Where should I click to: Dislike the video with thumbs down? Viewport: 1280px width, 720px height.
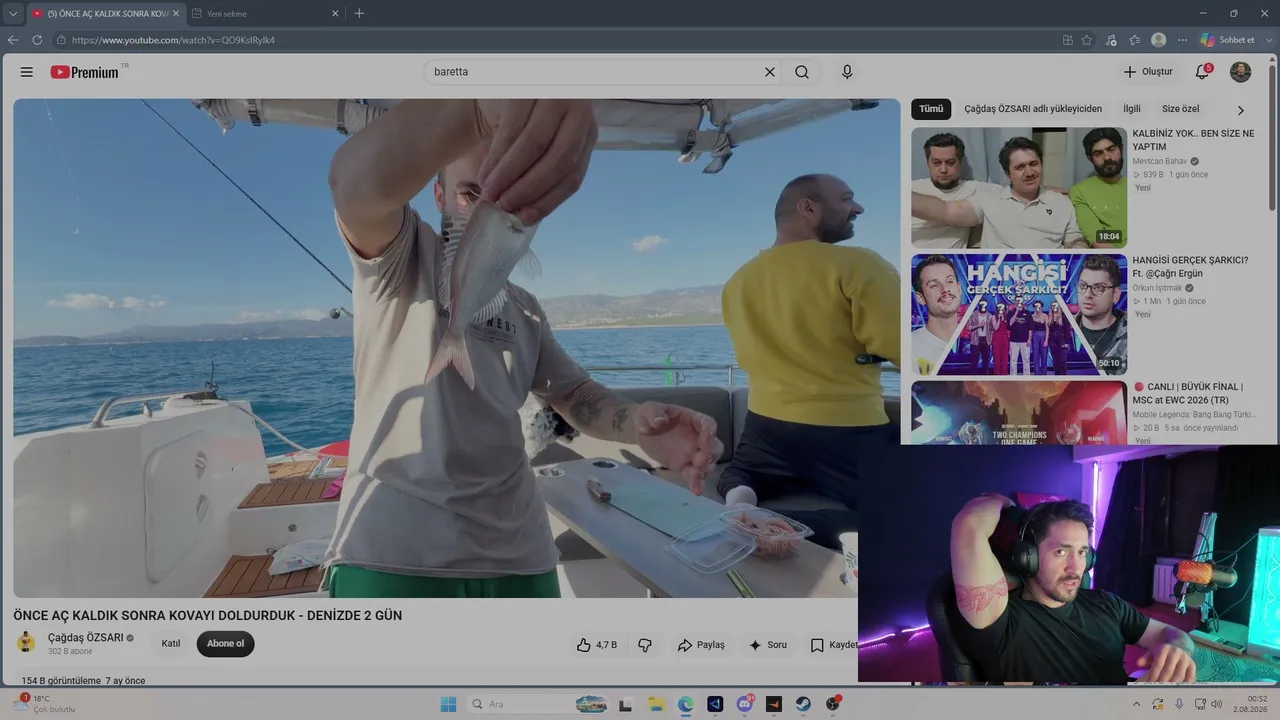click(x=645, y=645)
